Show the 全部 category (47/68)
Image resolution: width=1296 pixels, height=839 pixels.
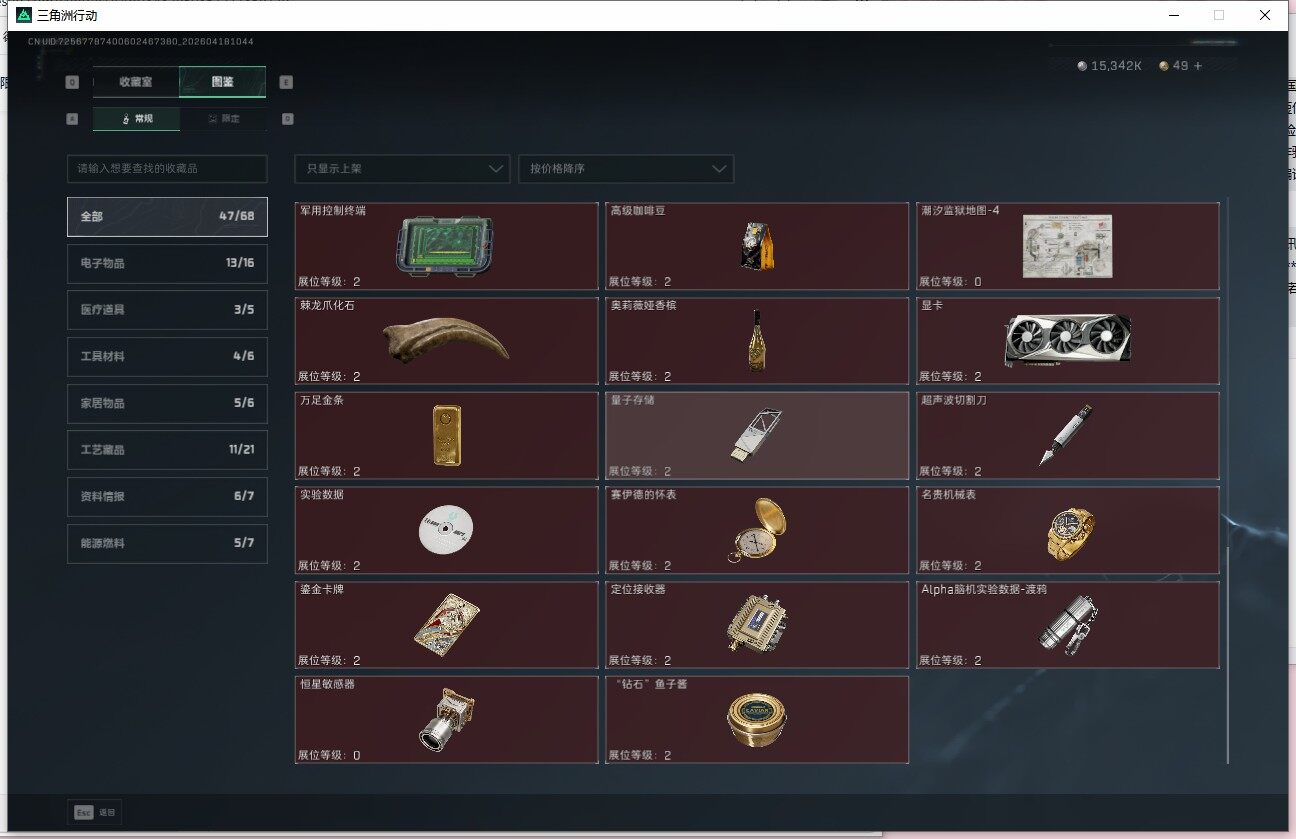click(x=167, y=216)
